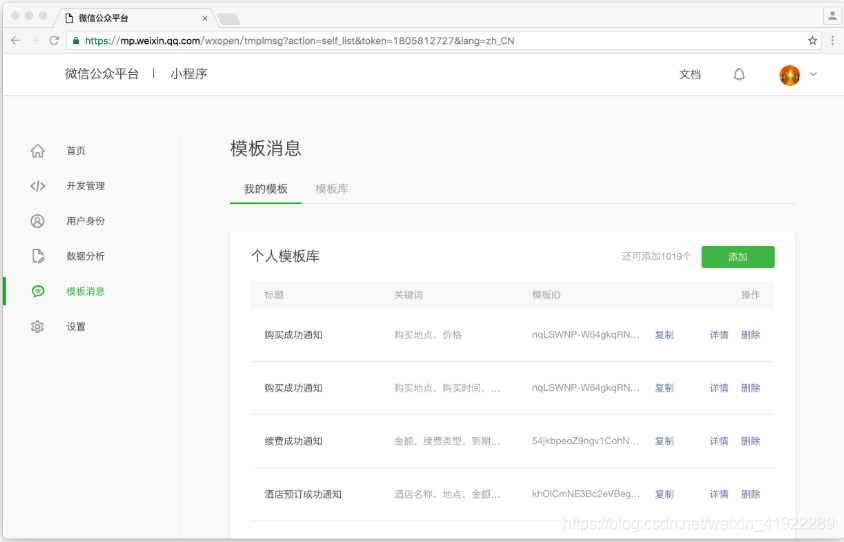
Task: View the site security lock icon
Action: (76, 40)
